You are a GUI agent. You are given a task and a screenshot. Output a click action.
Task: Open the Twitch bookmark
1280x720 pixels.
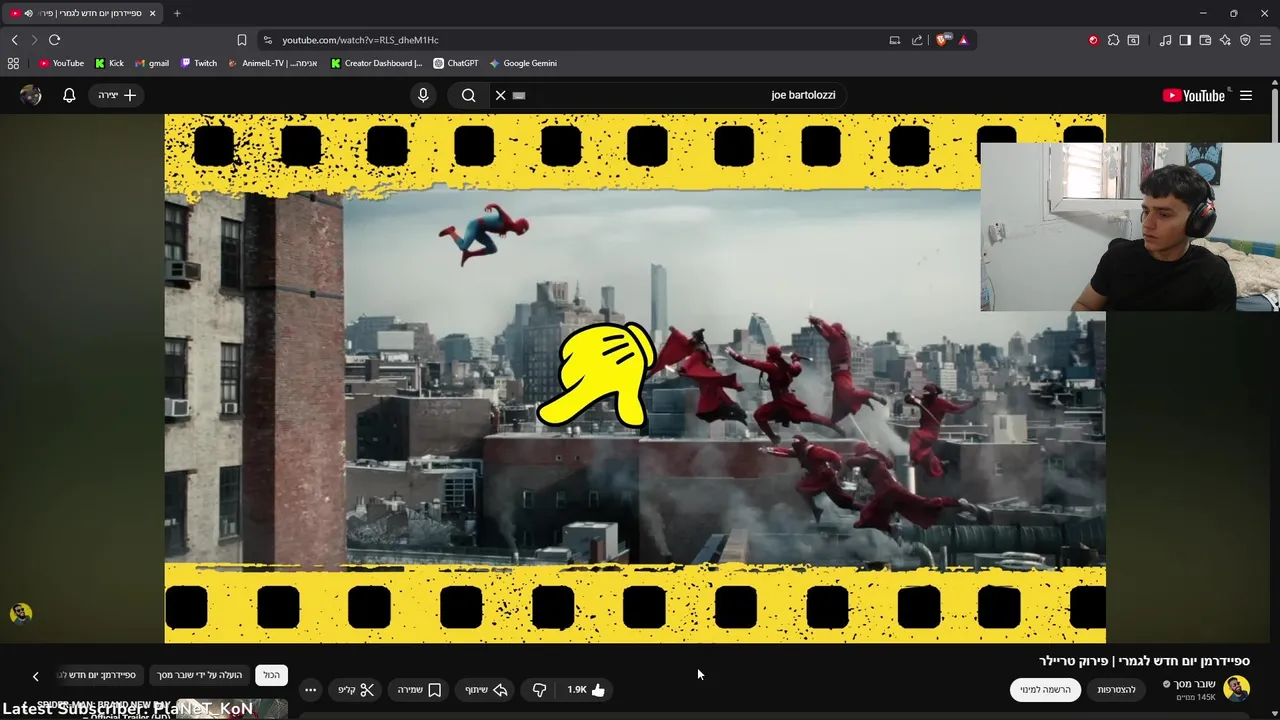click(199, 63)
